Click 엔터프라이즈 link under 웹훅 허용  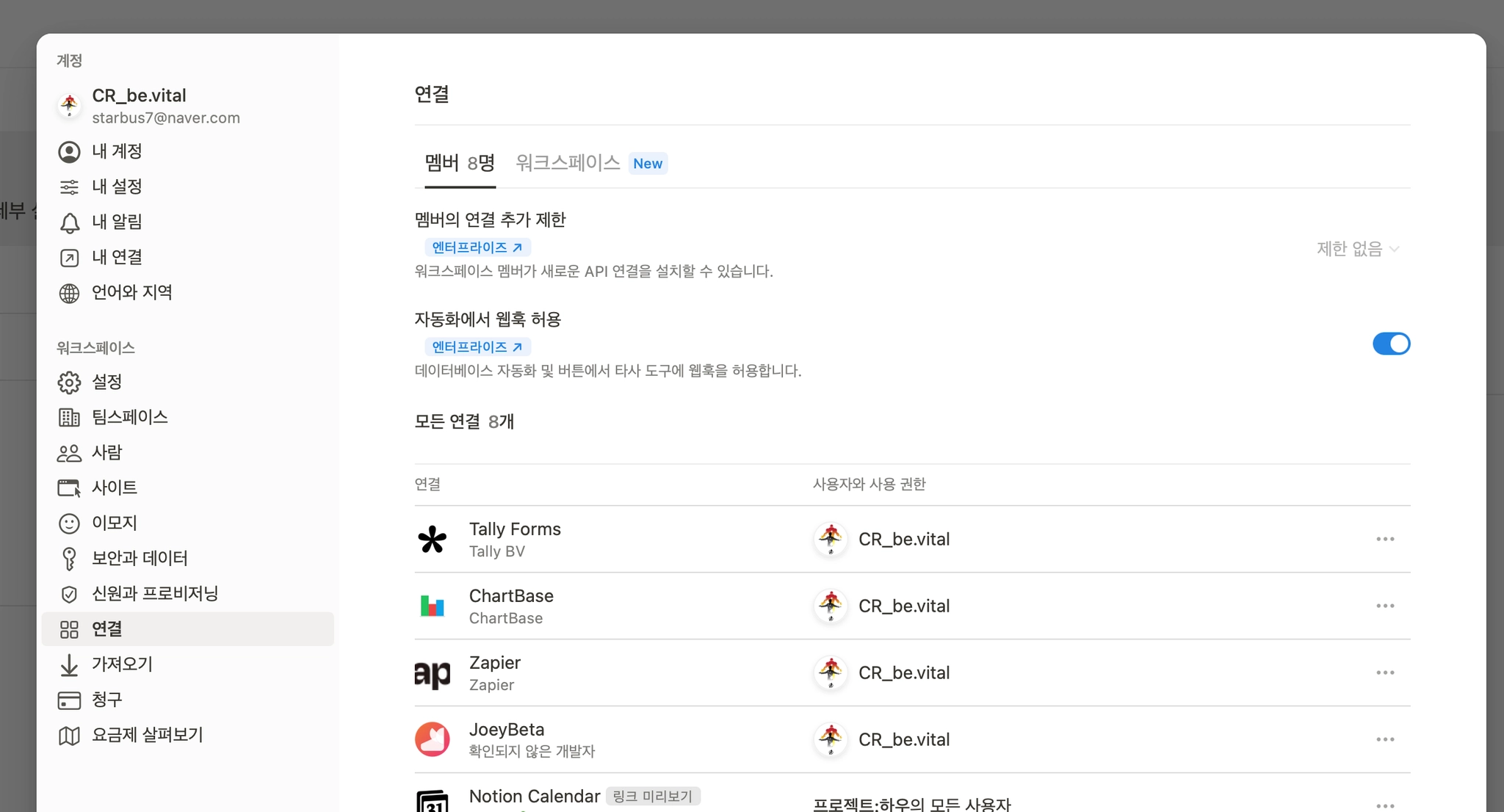click(x=477, y=347)
